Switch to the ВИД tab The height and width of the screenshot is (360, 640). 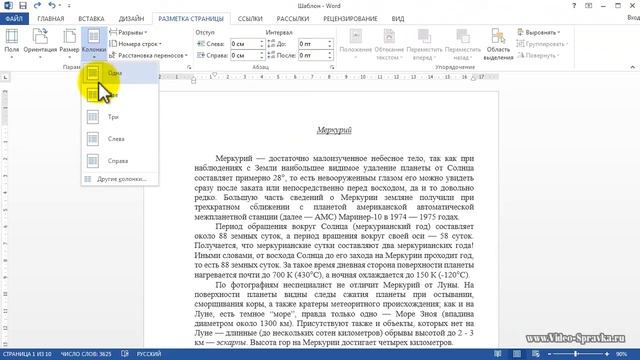[398, 19]
